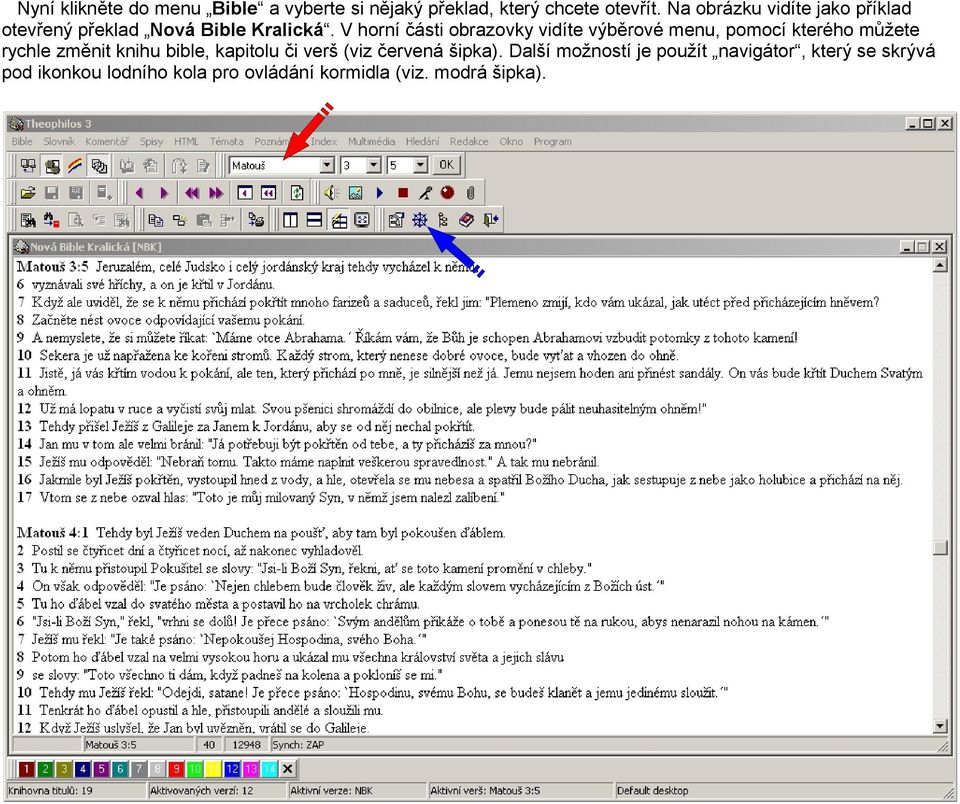Select purple color swatch number 5
Screen dimensions: 960x804
(x=101, y=769)
